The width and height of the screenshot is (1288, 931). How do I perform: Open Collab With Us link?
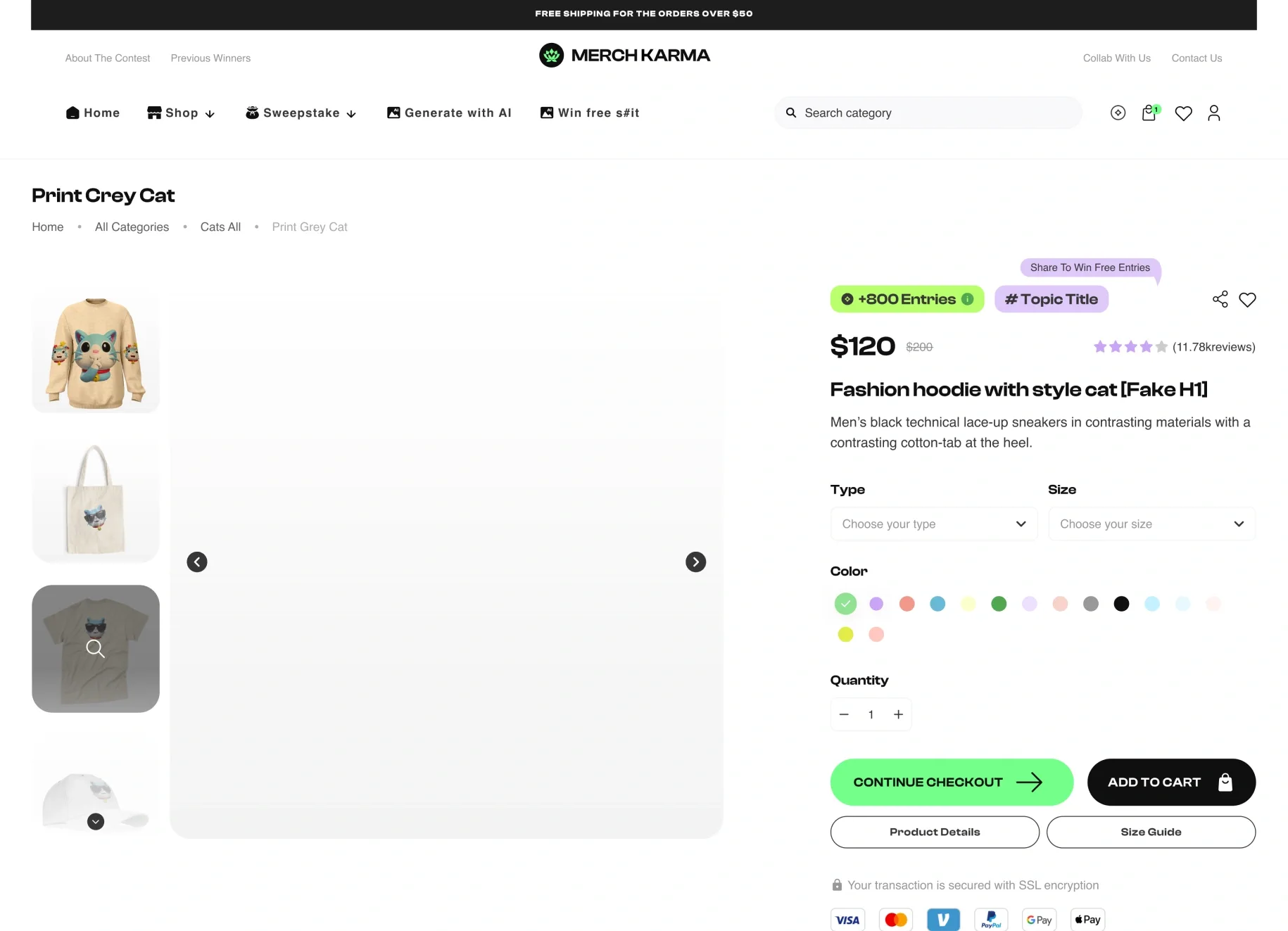point(1117,58)
